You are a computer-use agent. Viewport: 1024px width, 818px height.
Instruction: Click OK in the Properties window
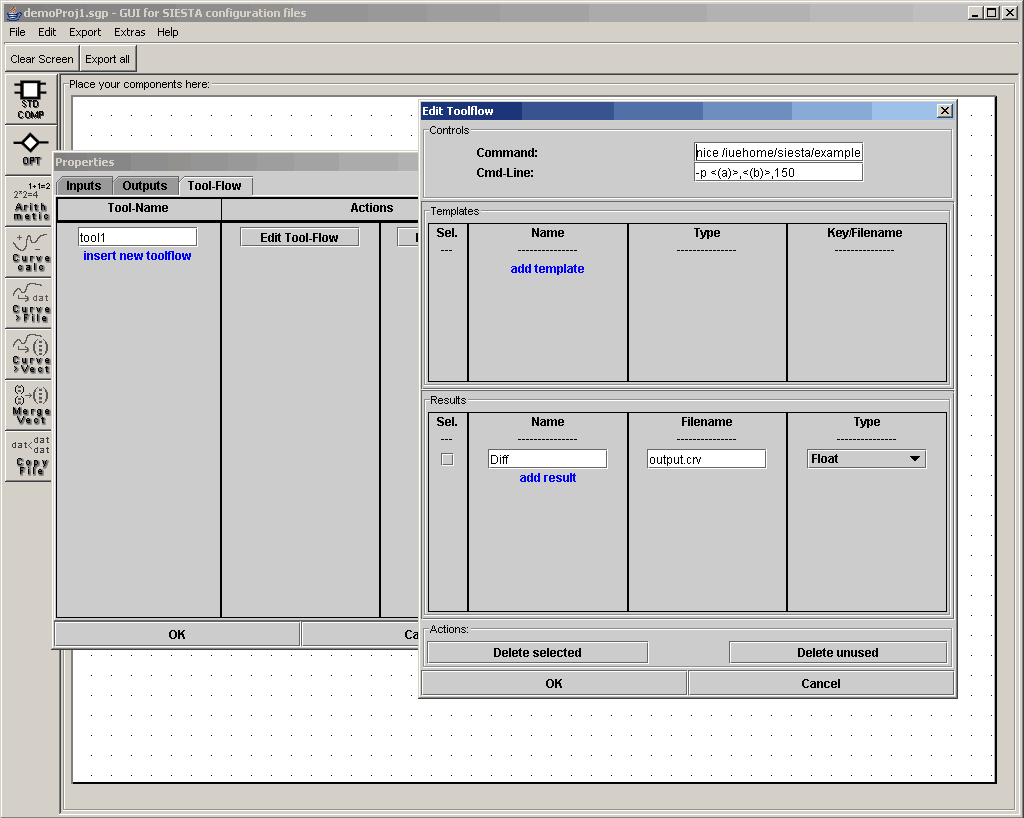177,635
